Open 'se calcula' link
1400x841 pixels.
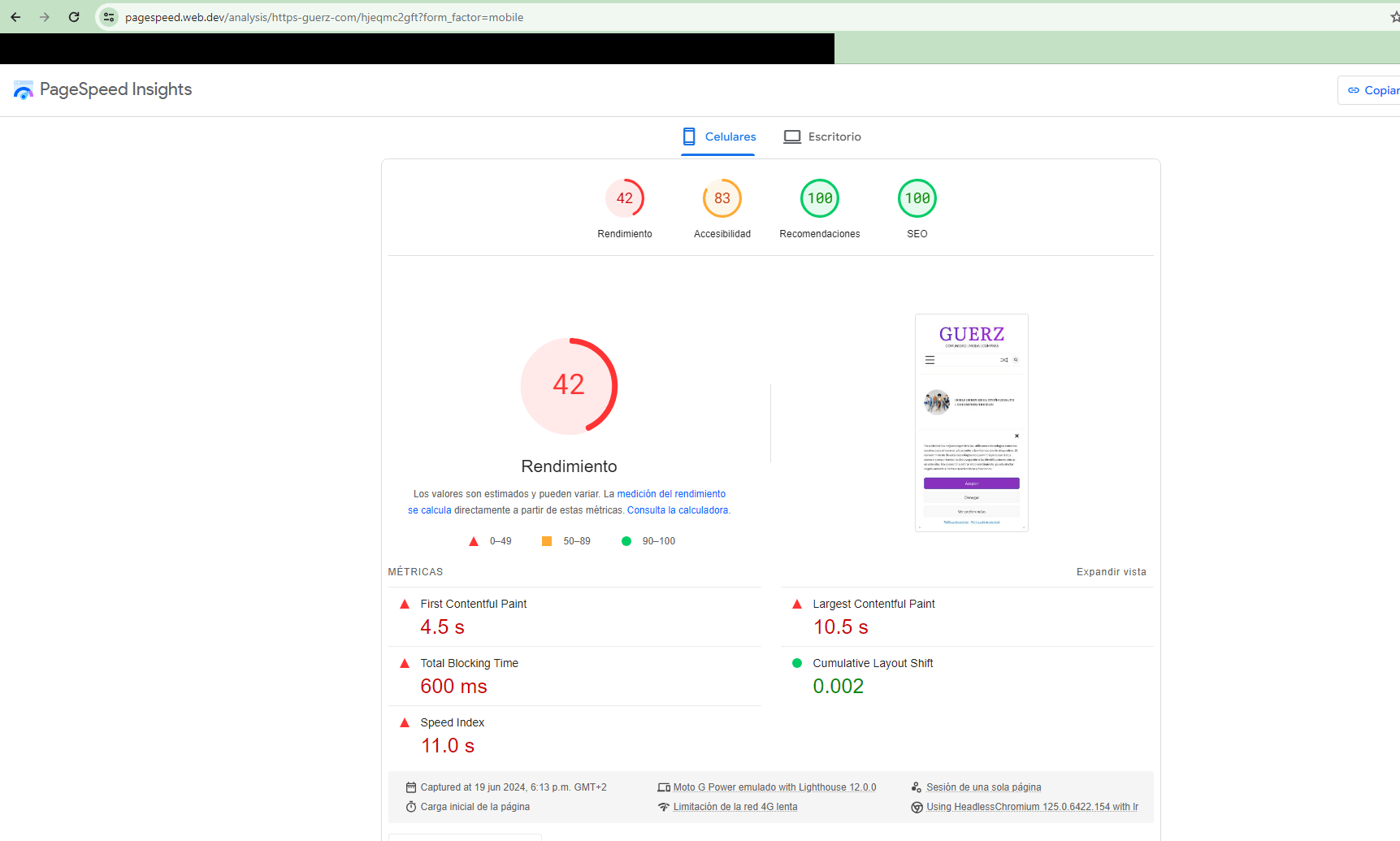point(430,510)
